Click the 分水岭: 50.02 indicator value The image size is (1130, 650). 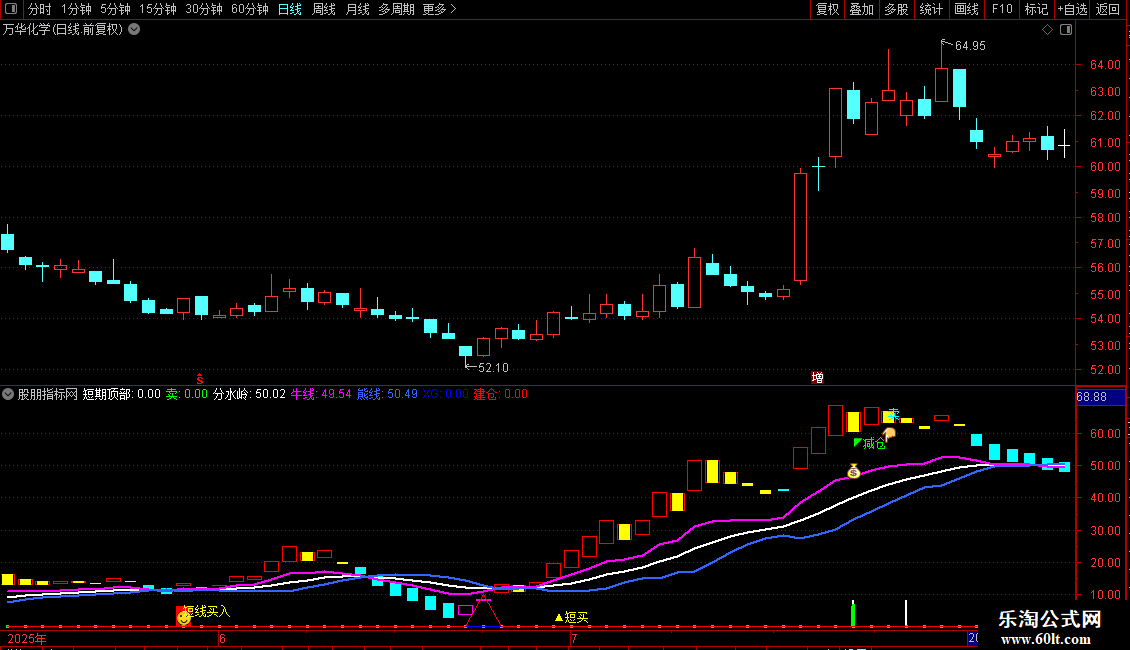point(249,394)
